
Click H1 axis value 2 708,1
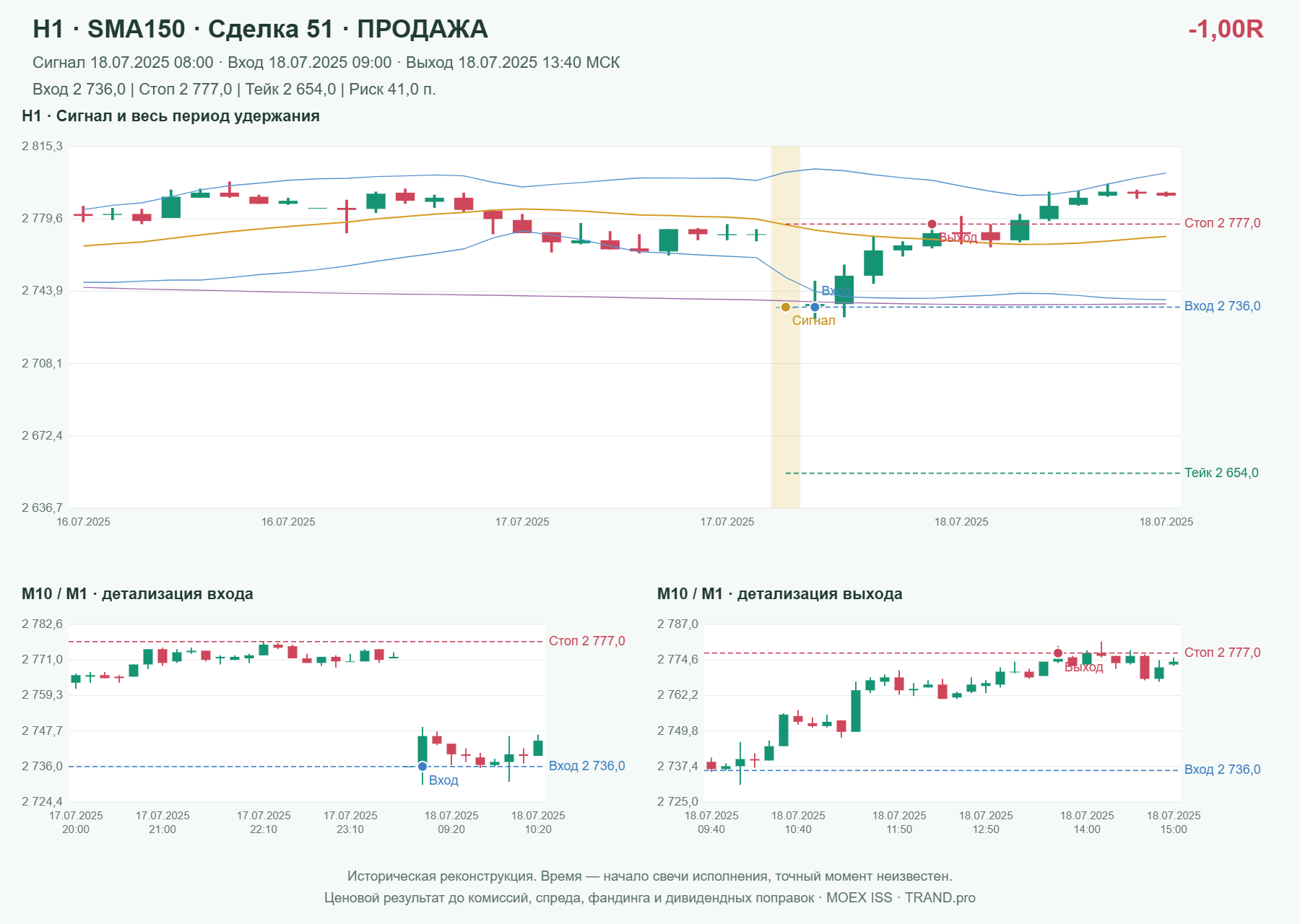tap(42, 363)
